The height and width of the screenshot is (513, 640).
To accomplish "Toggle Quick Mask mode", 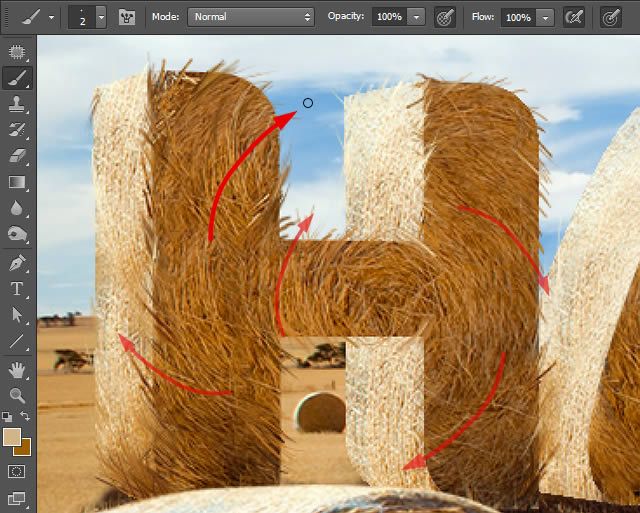I will 17,472.
